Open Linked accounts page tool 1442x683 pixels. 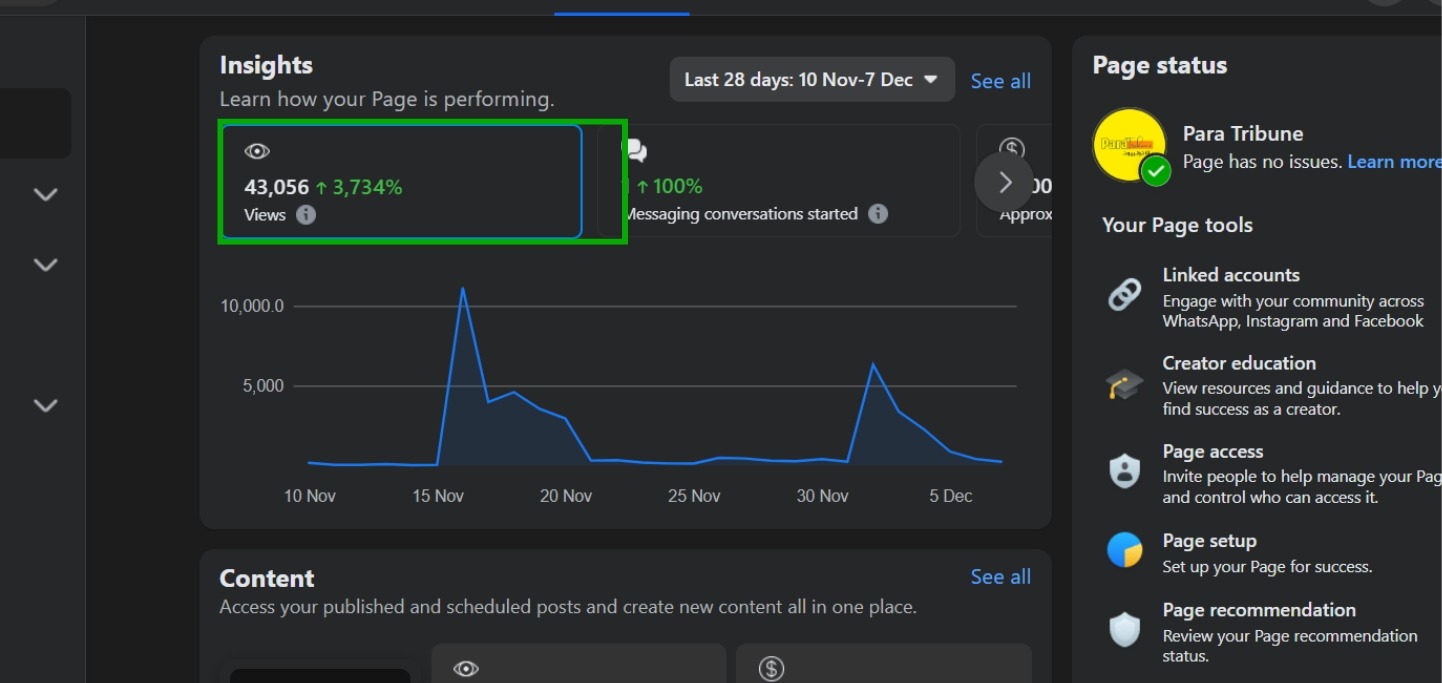click(x=1272, y=297)
